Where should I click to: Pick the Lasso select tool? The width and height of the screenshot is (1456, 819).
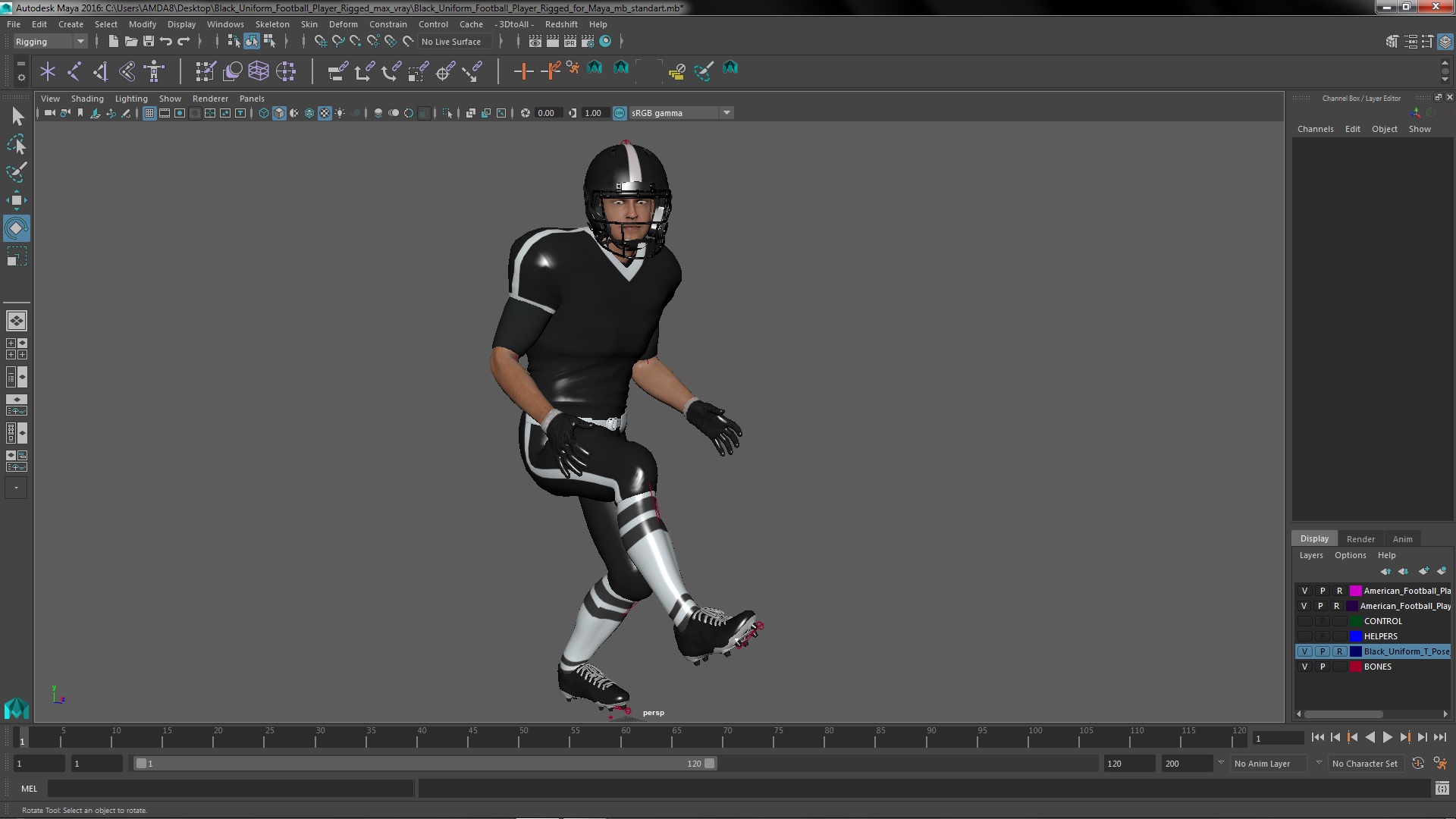click(x=16, y=144)
